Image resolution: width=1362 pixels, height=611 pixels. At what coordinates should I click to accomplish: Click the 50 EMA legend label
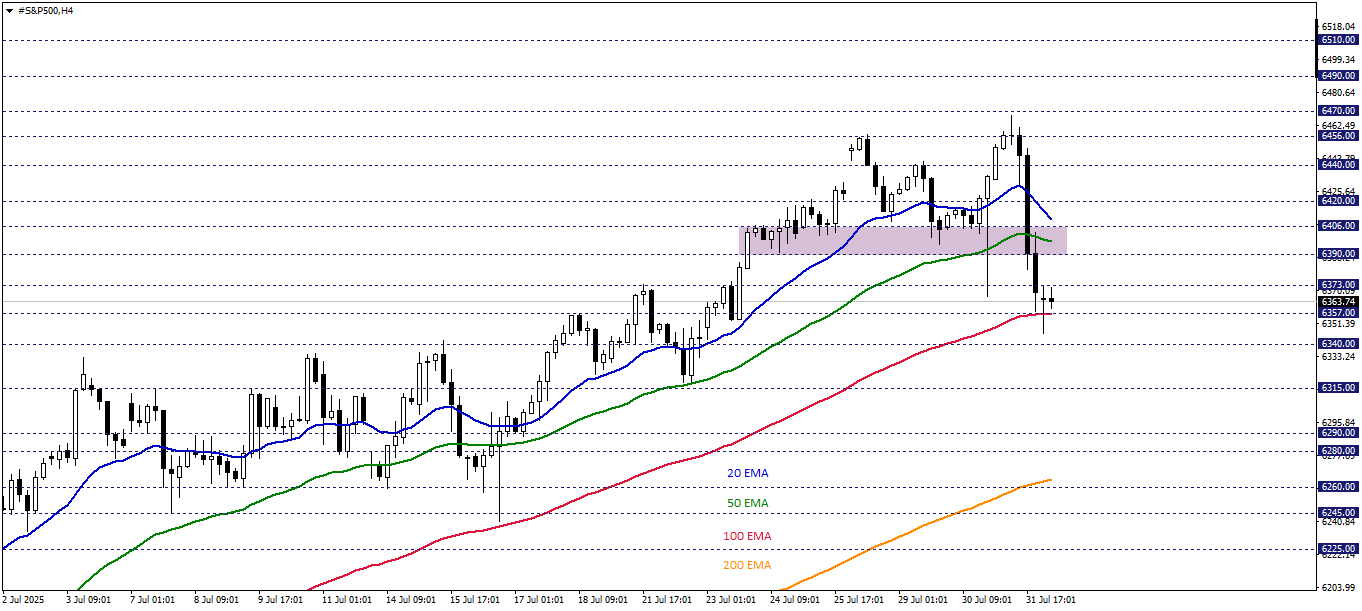(x=748, y=503)
